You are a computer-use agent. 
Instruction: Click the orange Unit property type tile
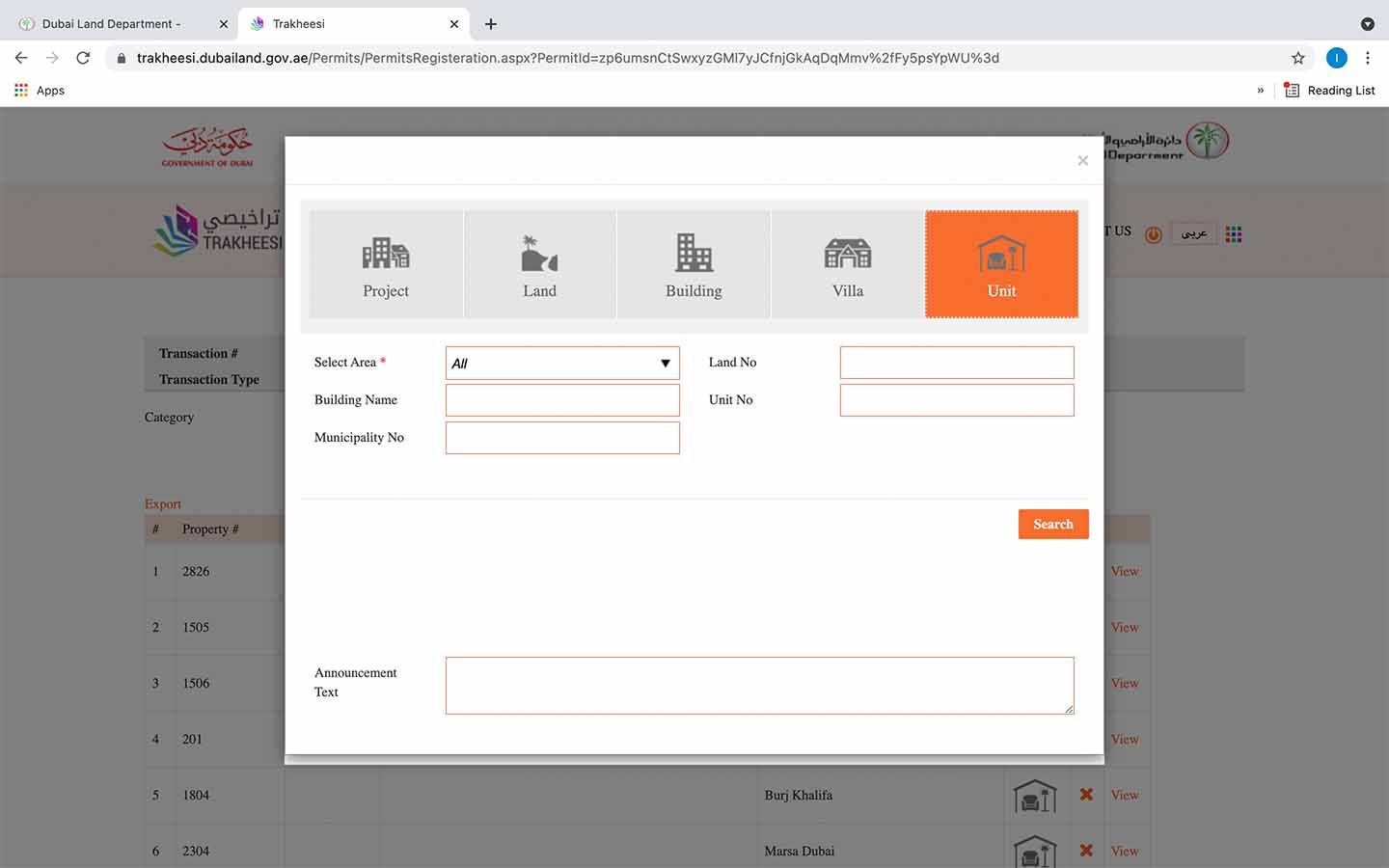coord(1001,264)
